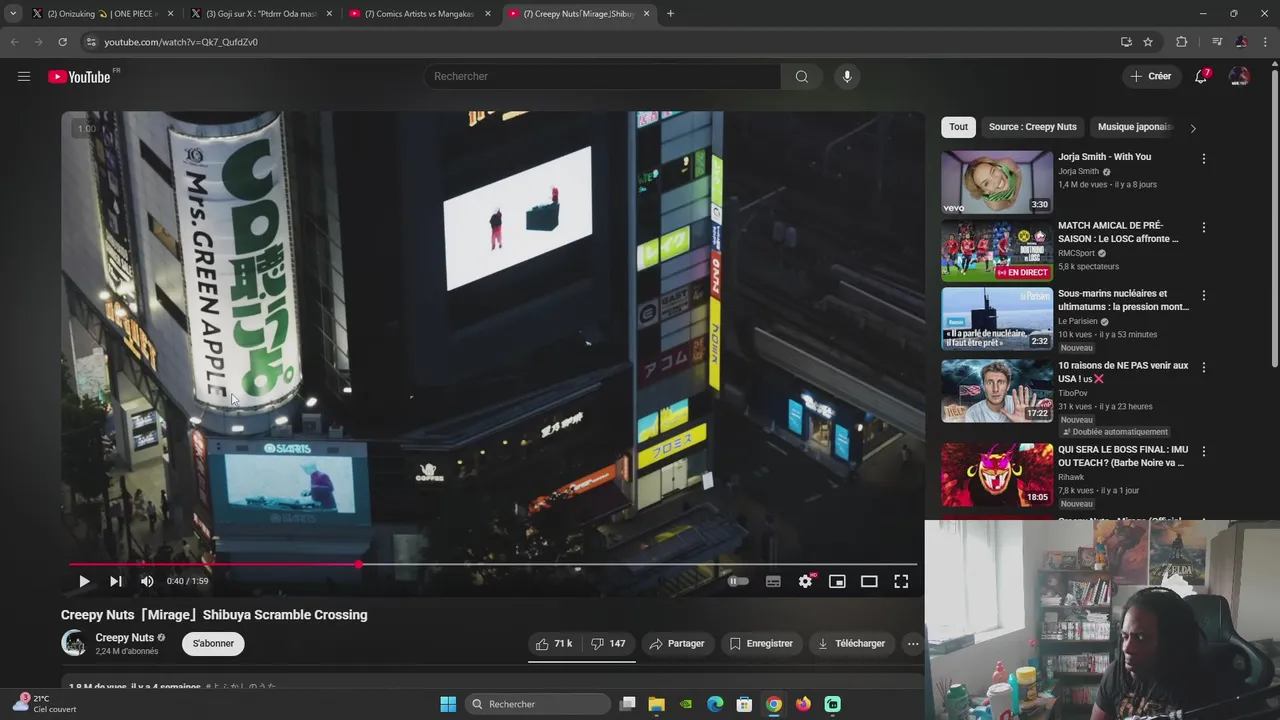1280x720 pixels.
Task: Open Microsoft Edge from the taskbar
Action: [715, 704]
